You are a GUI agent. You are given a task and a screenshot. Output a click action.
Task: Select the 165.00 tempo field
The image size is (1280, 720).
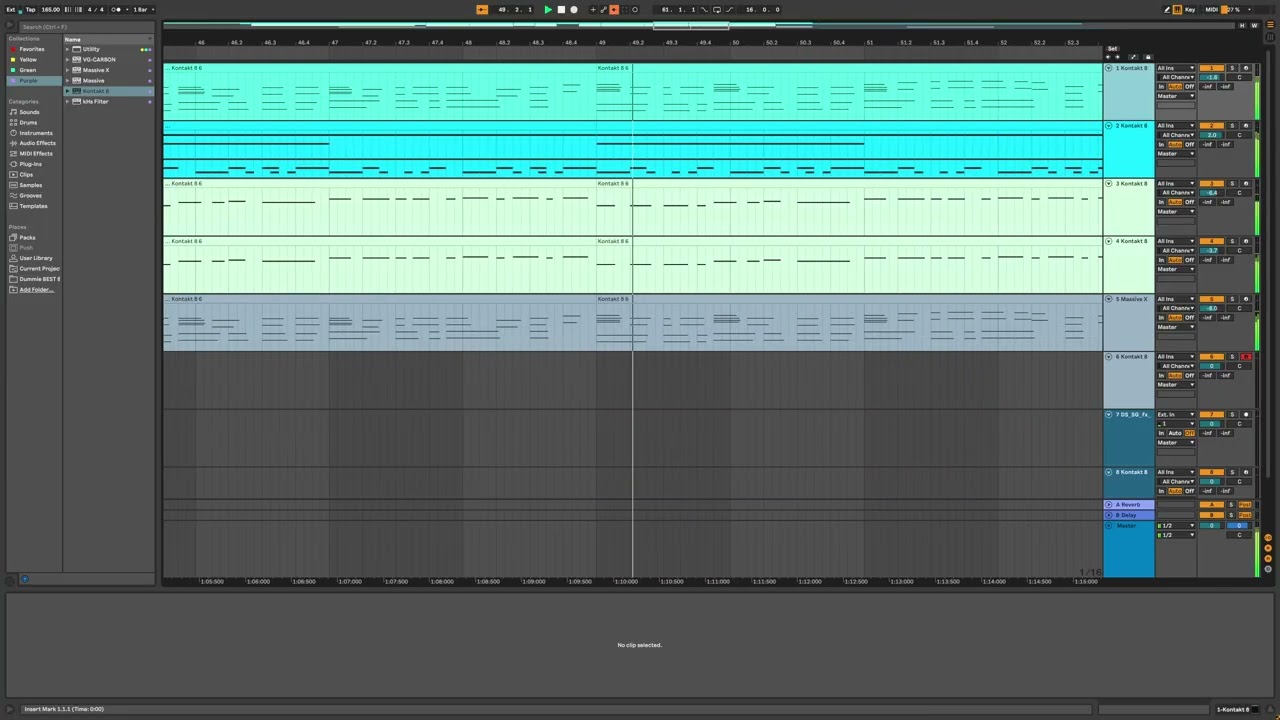(50, 9)
